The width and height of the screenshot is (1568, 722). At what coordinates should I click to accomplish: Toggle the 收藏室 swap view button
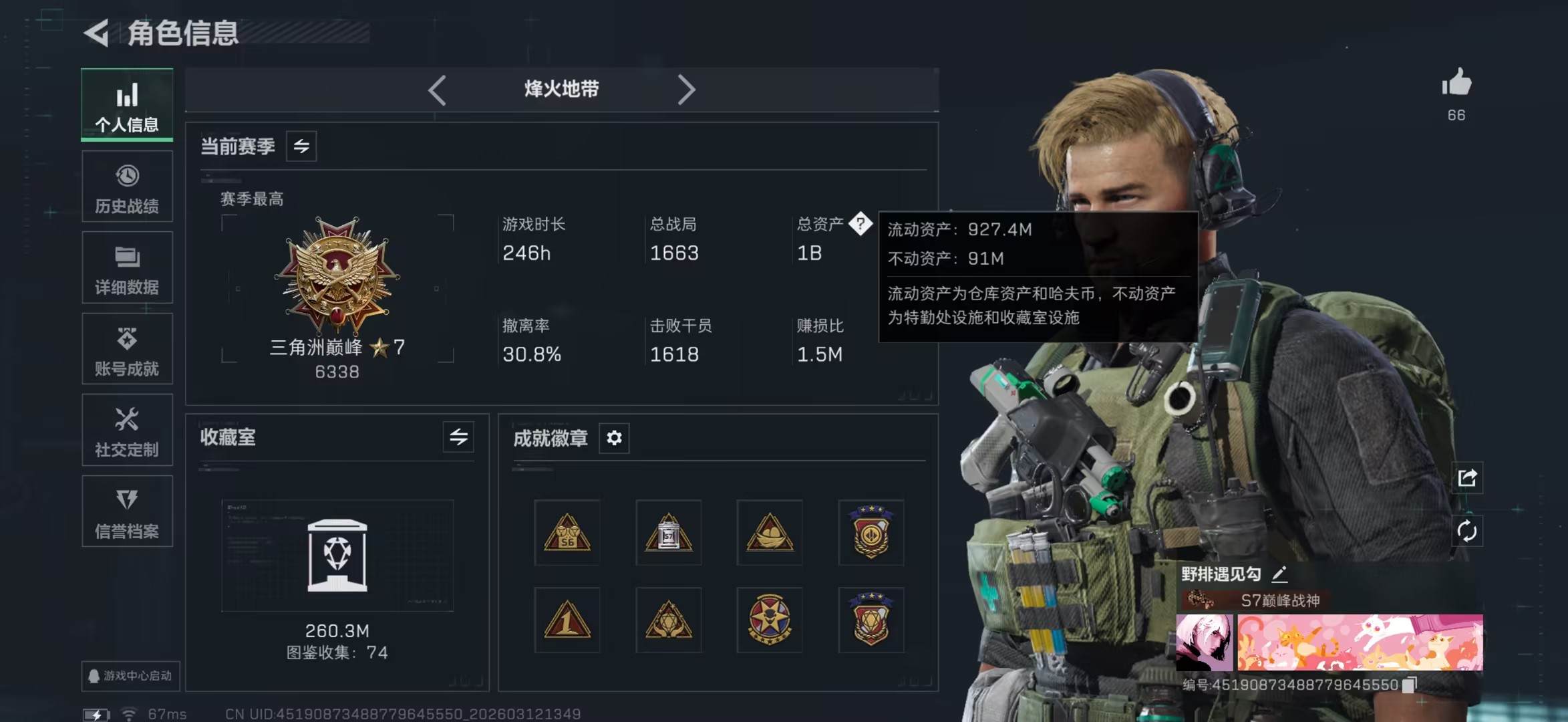[458, 437]
